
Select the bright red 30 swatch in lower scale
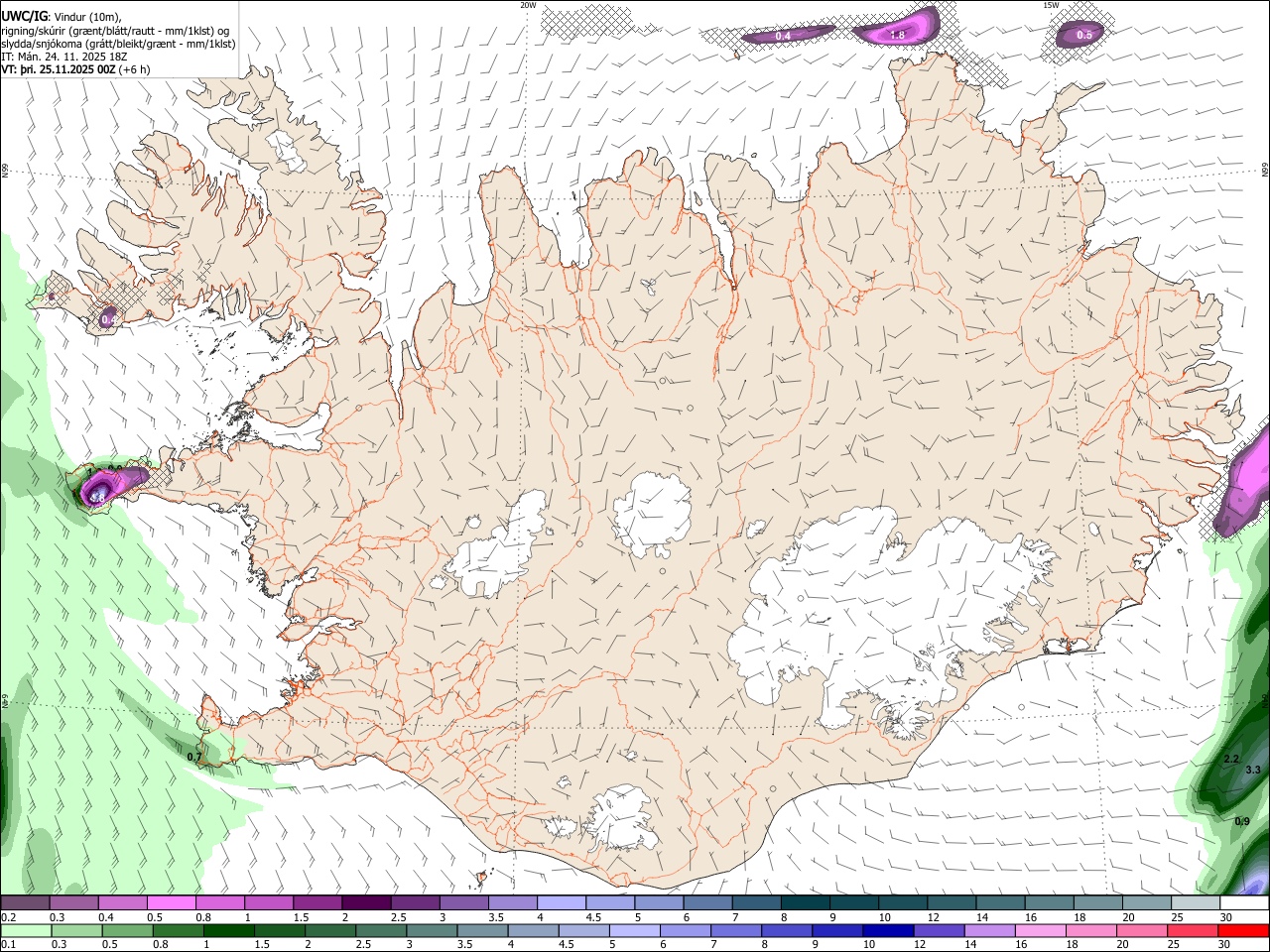coord(1244,931)
